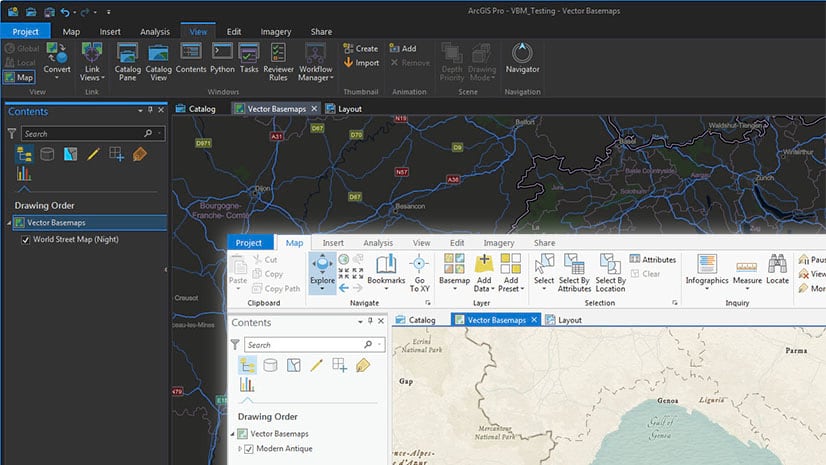The height and width of the screenshot is (465, 826).
Task: Open the Catalog view tab in dark window
Action: [x=196, y=109]
